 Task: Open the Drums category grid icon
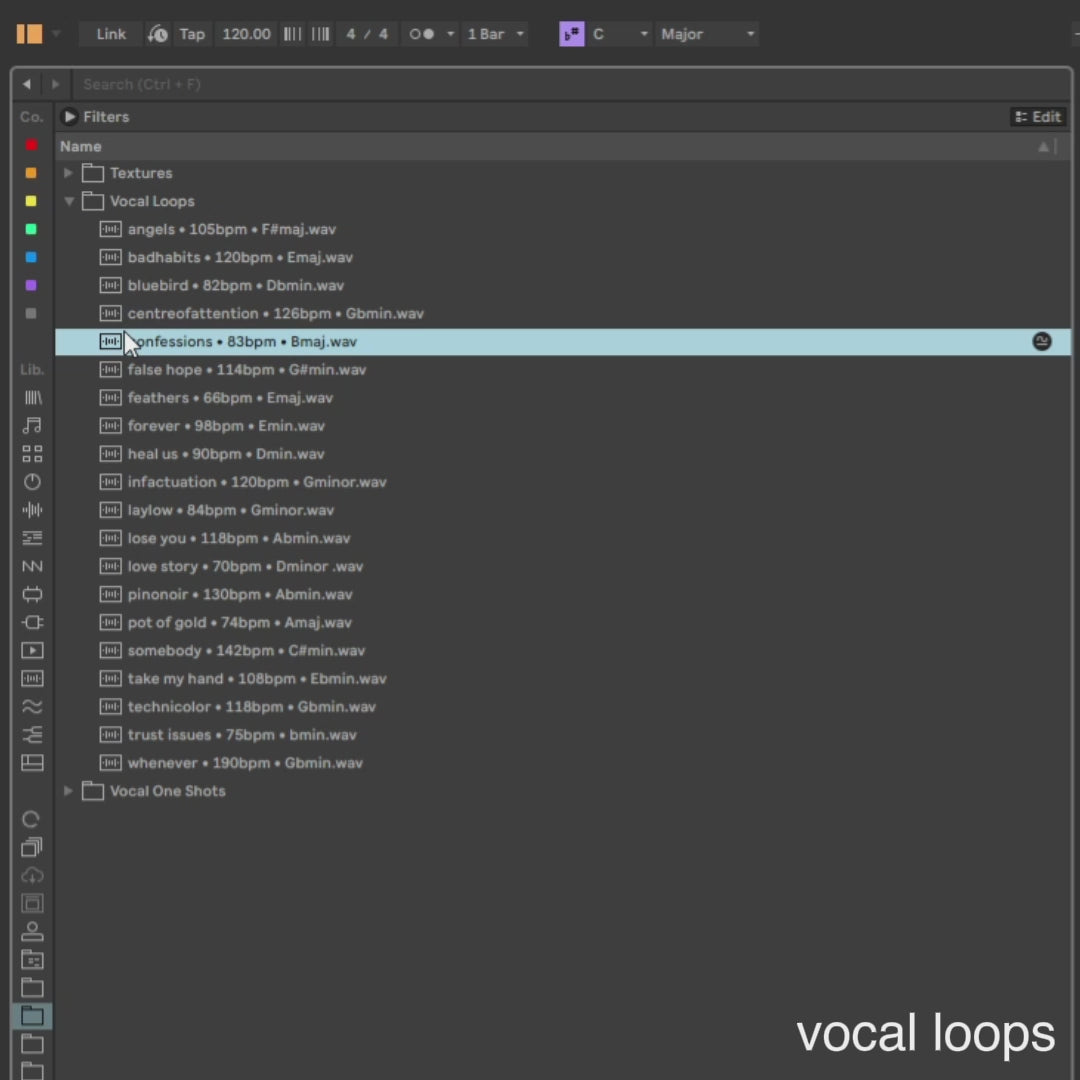[x=32, y=454]
